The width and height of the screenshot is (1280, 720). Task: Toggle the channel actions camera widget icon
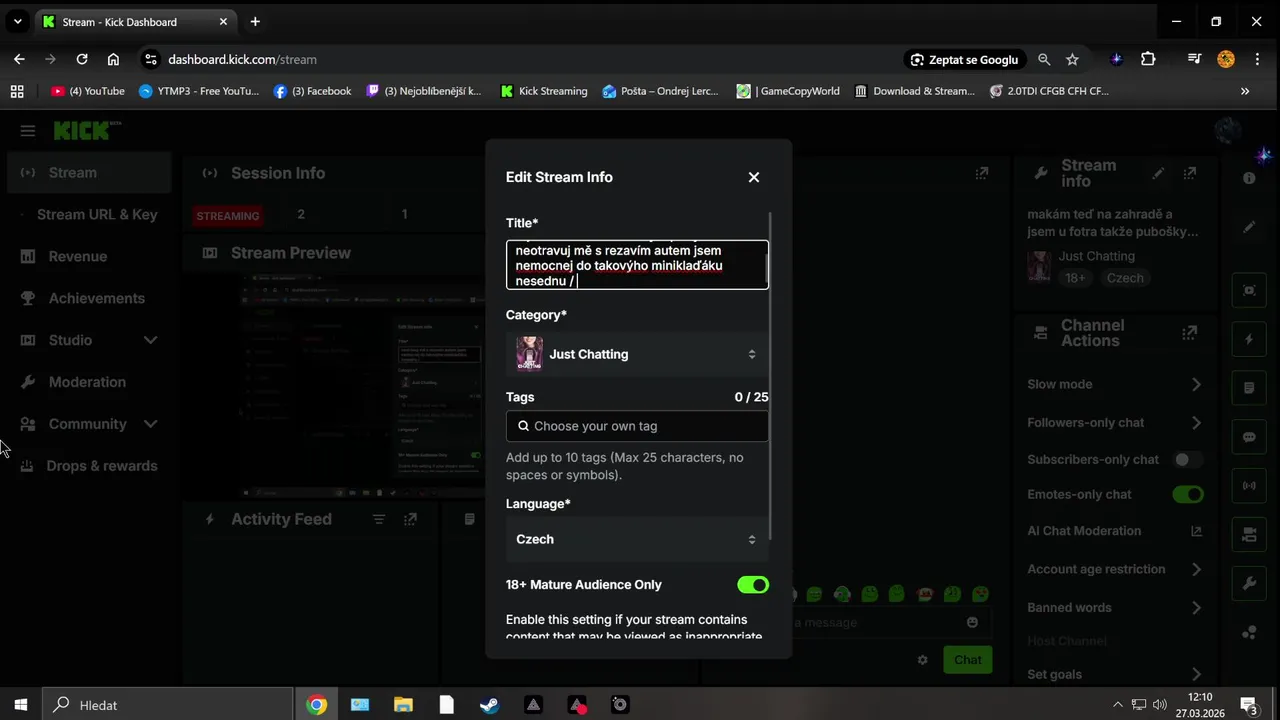[1249, 535]
